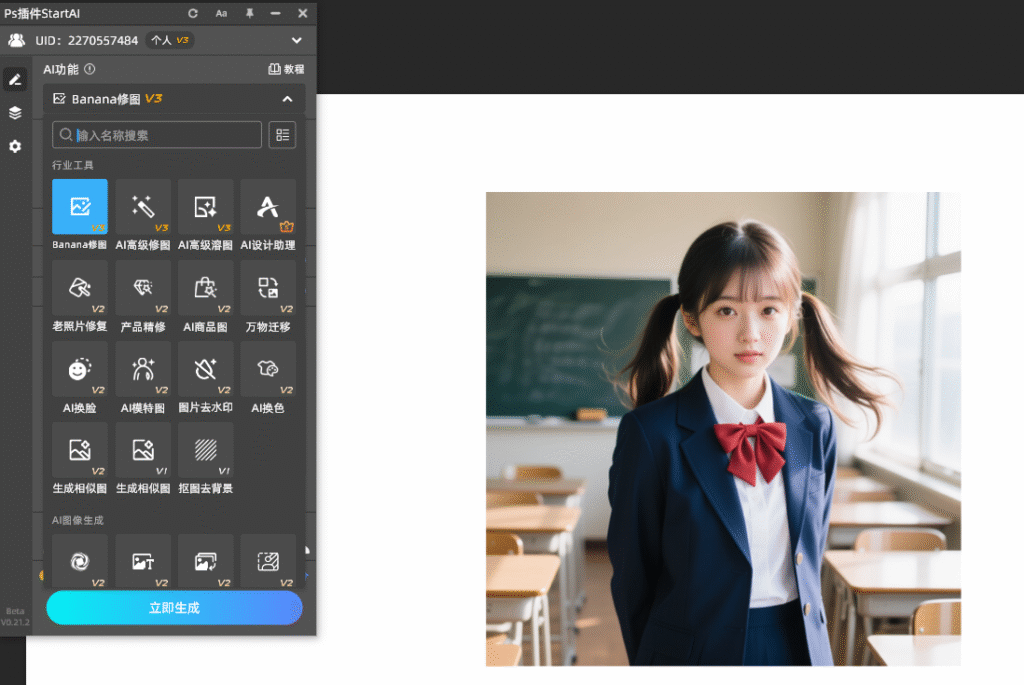Viewport: 1024px width, 685px height.
Task: Select the 老照片修复 tool
Action: [80, 288]
